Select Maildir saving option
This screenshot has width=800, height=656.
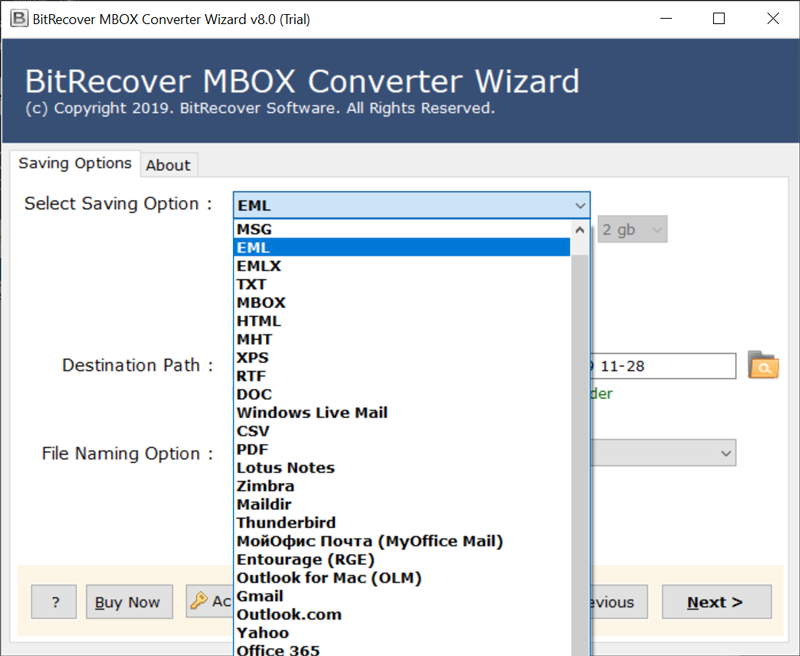(402, 505)
